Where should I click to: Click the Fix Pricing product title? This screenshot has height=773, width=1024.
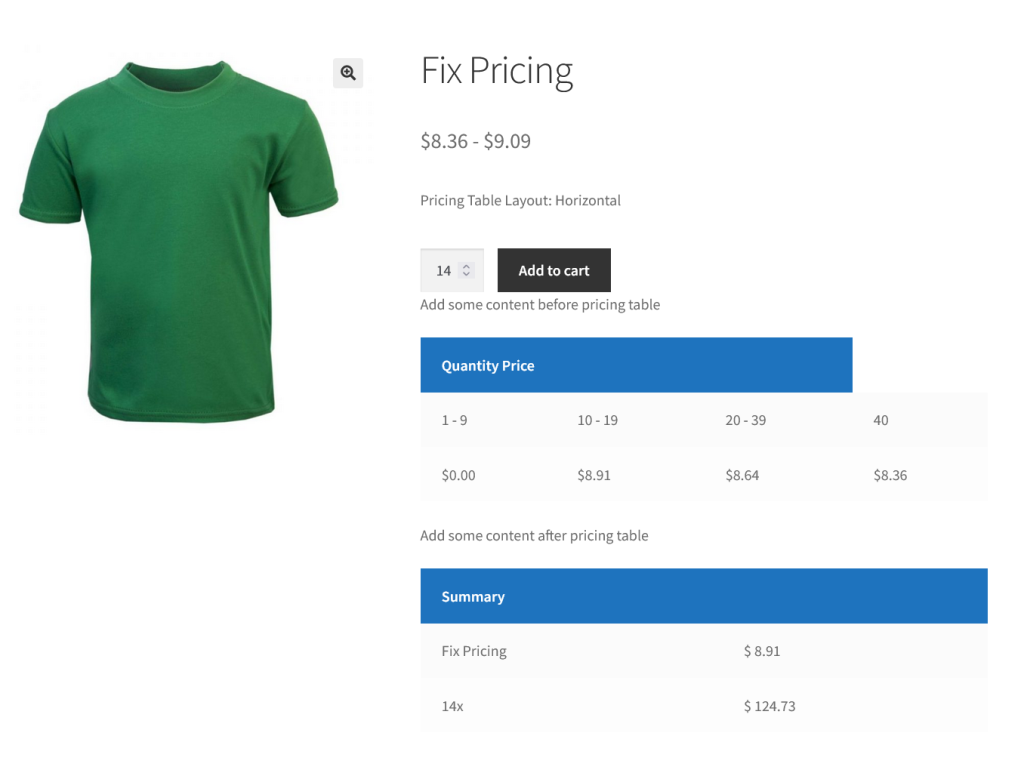[x=496, y=71]
